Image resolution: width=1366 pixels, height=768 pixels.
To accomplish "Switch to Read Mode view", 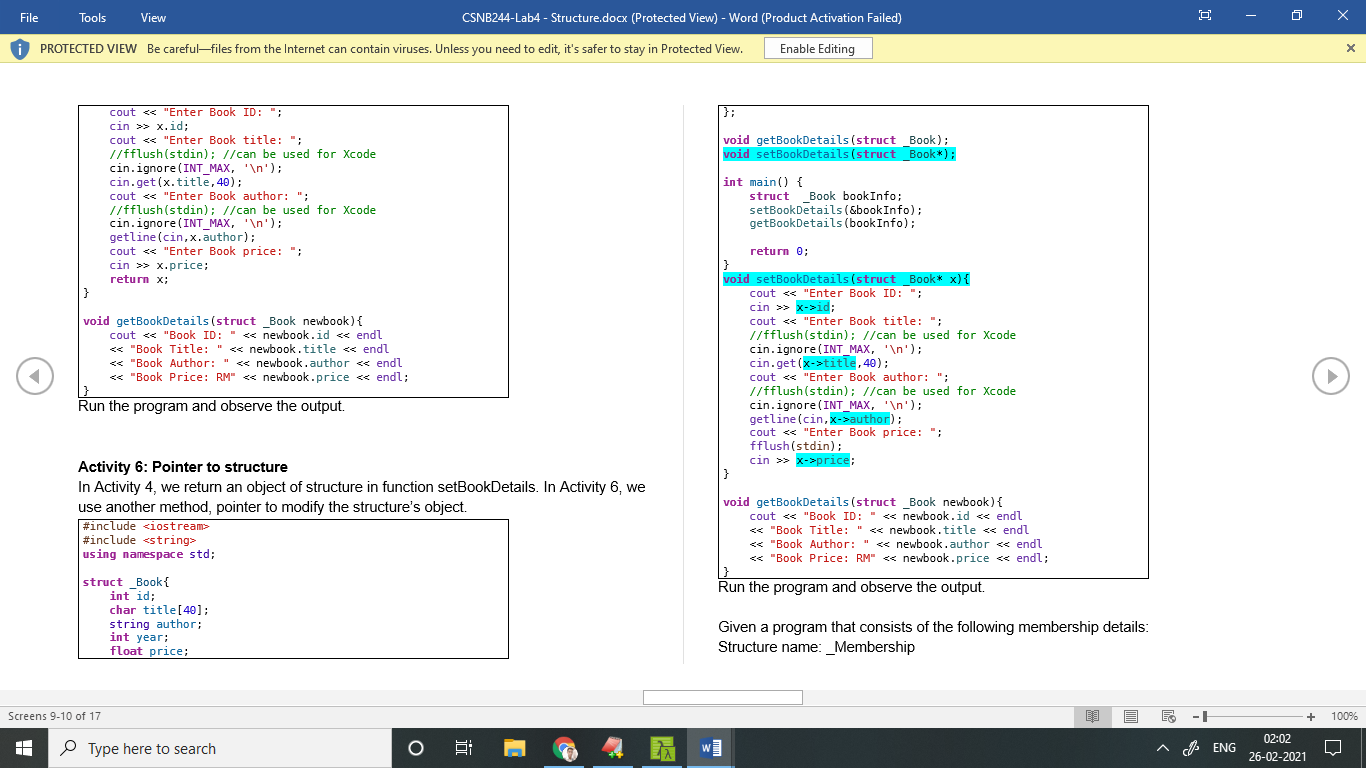I will (1093, 716).
